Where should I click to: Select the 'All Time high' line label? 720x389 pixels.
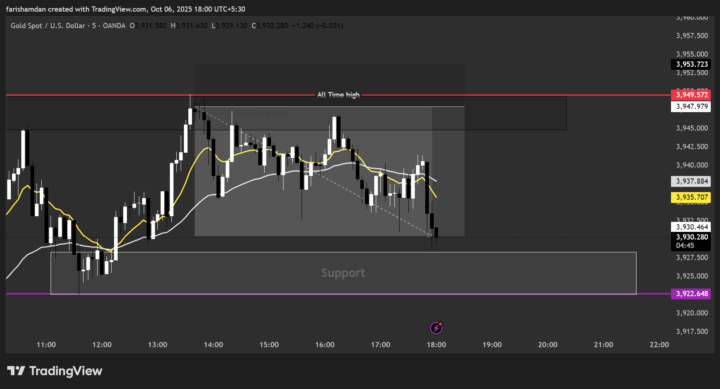coord(338,95)
